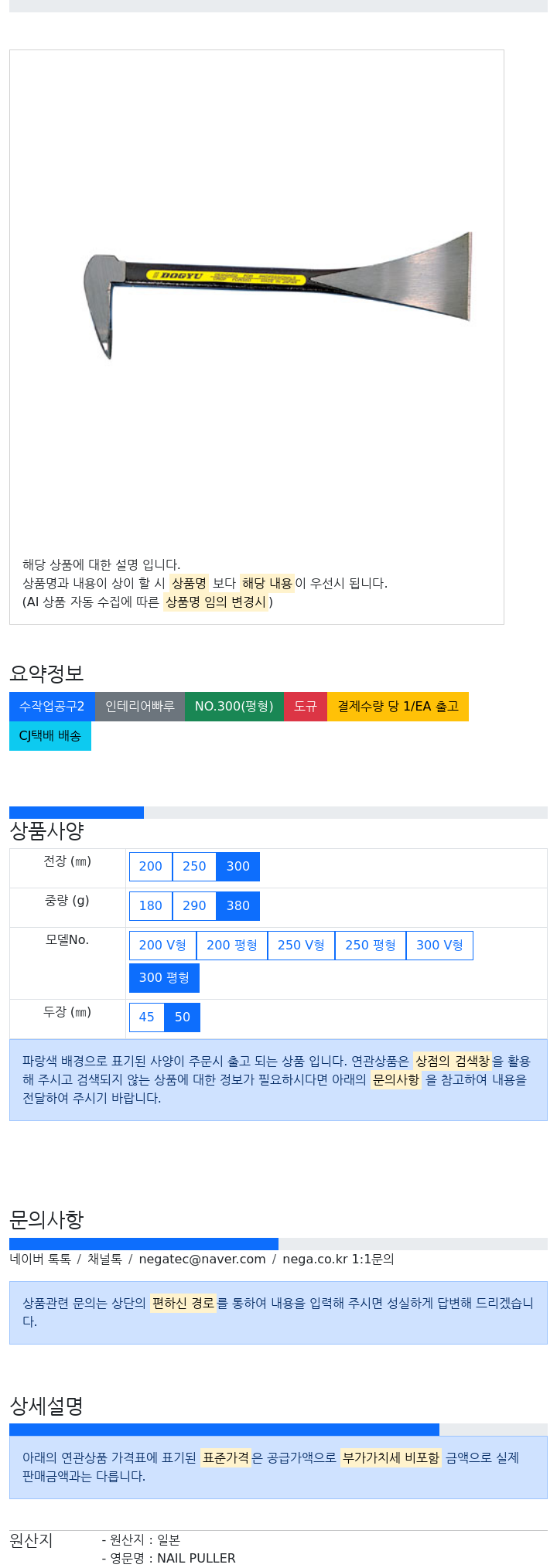Select the 180 g weight option
This screenshot has height=1568, width=557.
click(x=151, y=905)
